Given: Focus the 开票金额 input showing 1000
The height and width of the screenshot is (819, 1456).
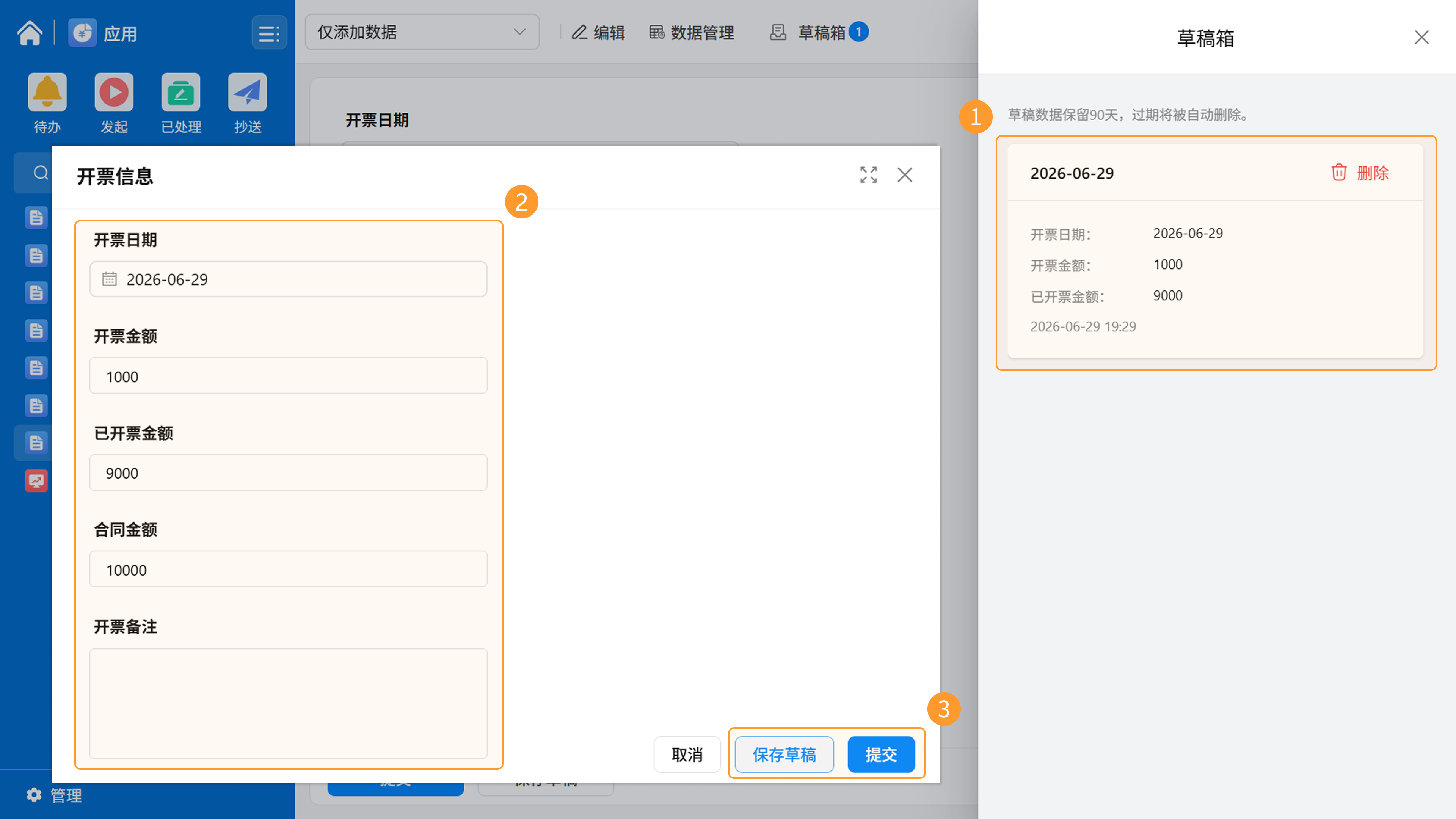Looking at the screenshot, I should click(x=288, y=376).
